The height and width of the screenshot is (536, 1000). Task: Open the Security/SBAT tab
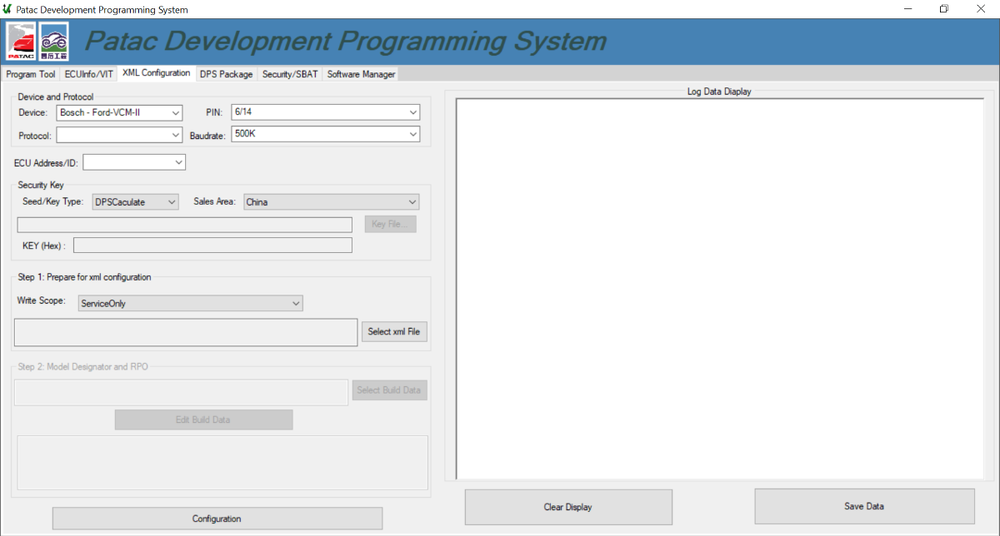[x=290, y=74]
